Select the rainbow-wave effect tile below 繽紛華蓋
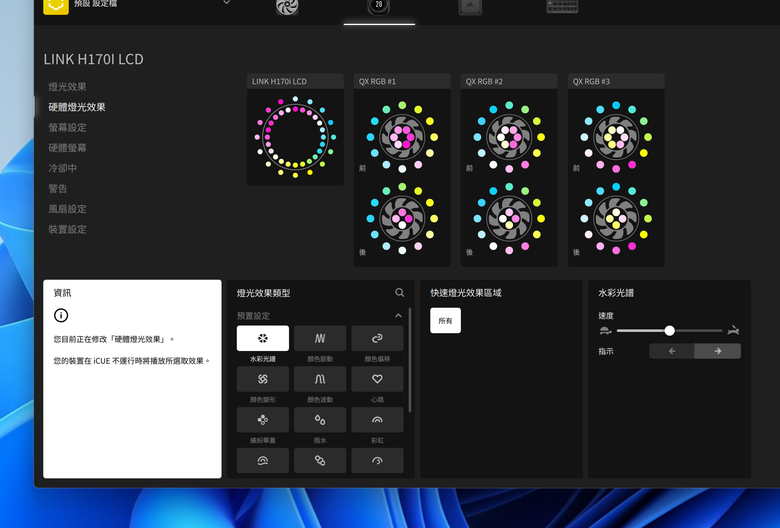Viewport: 780px width, 528px height. tap(263, 460)
